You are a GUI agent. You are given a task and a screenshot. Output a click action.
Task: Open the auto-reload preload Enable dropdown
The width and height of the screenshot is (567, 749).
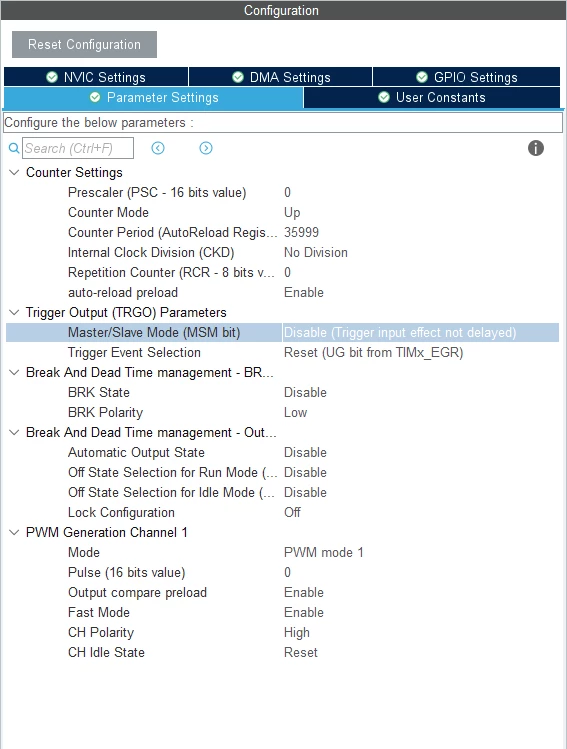[x=304, y=292]
